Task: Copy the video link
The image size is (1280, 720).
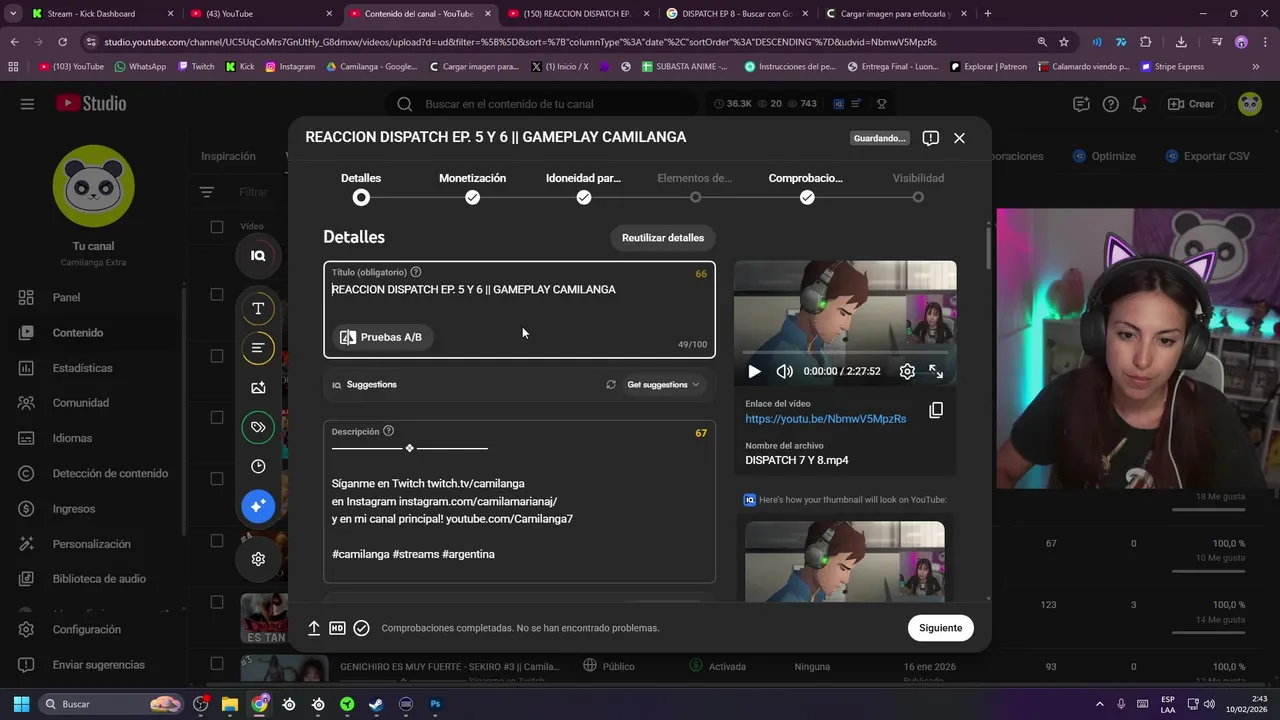Action: coord(936,410)
